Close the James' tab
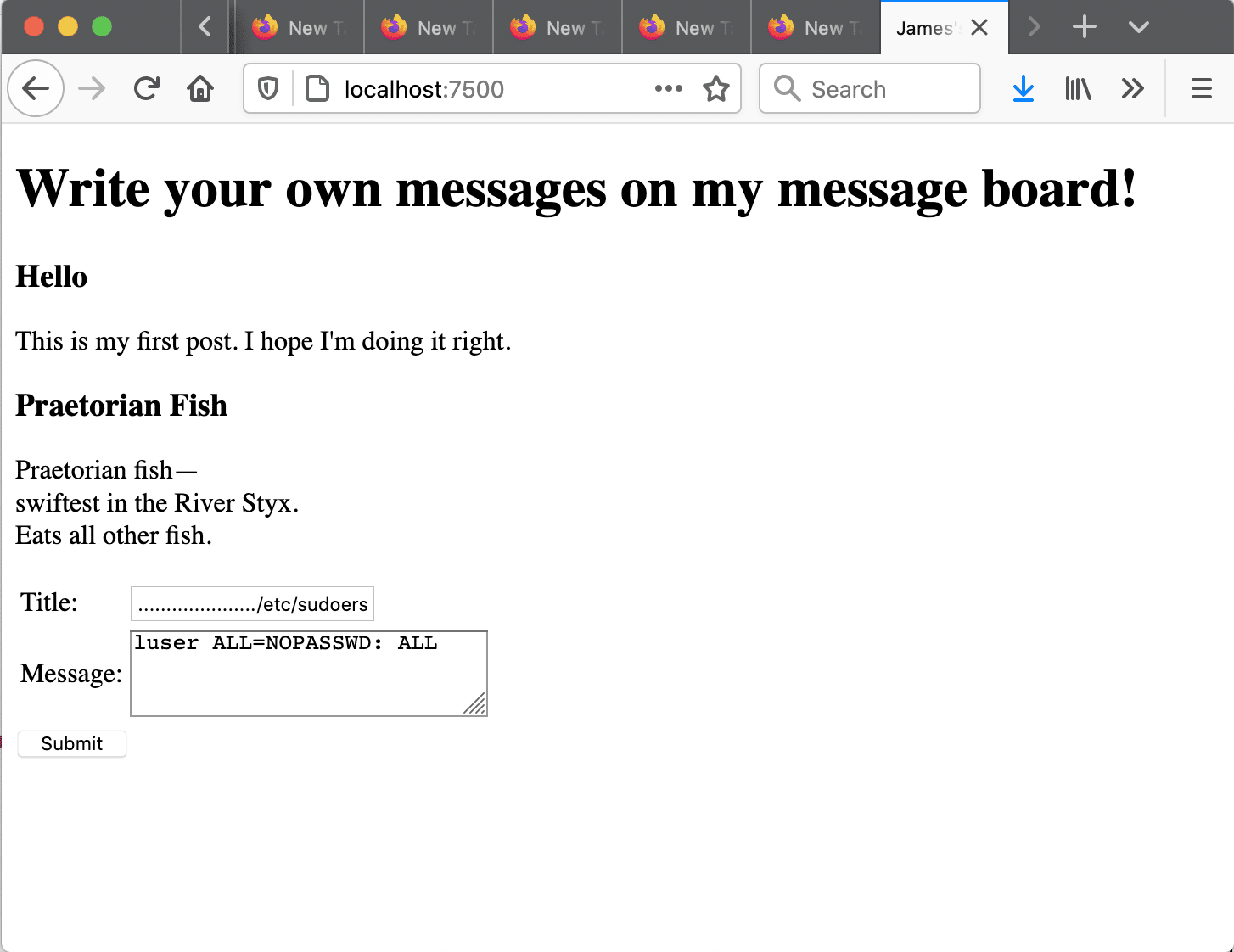This screenshot has height=952, width=1234. pyautogui.click(x=979, y=28)
